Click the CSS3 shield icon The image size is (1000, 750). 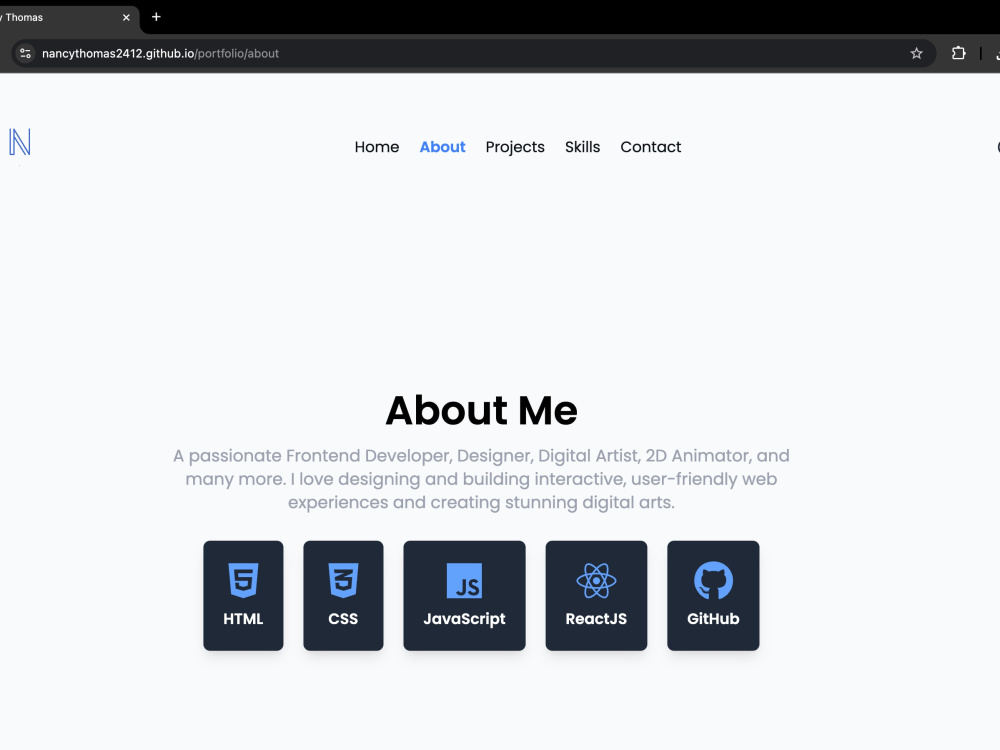(x=343, y=580)
